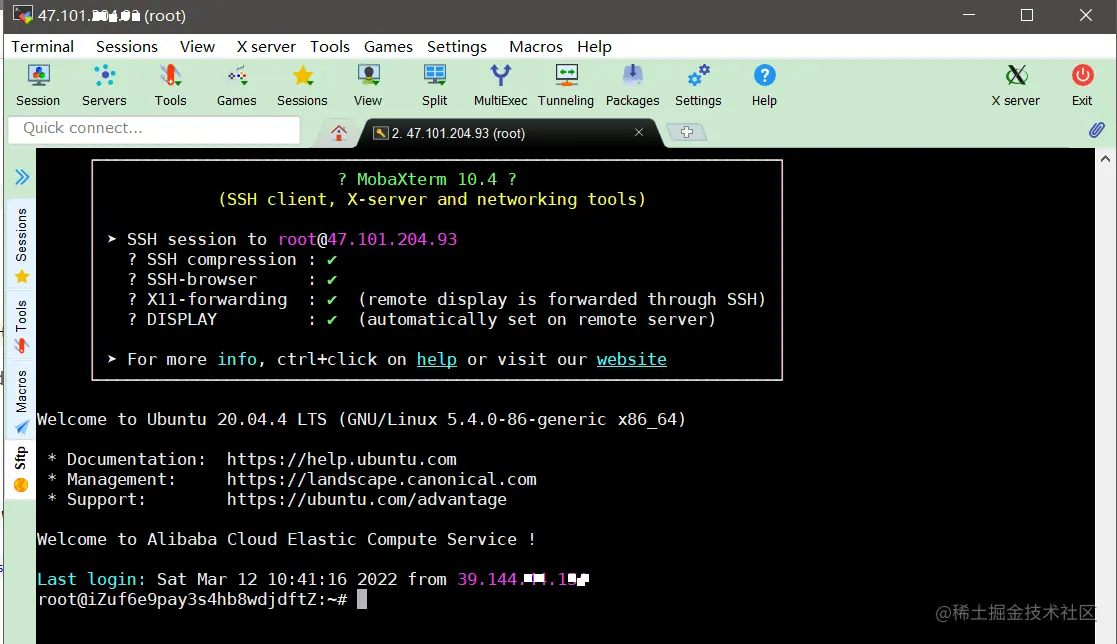Viewport: 1117px width, 644px height.
Task: Open the Games toolbar icon
Action: point(237,85)
